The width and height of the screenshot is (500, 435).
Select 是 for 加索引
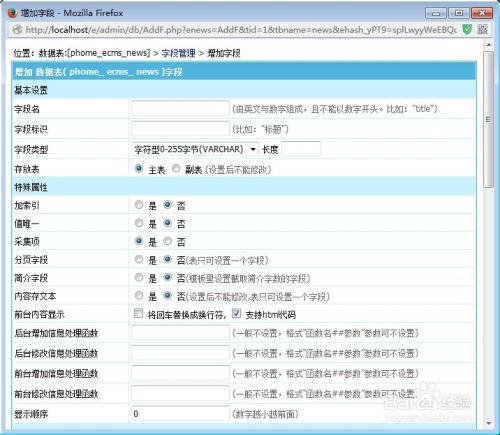coord(139,205)
